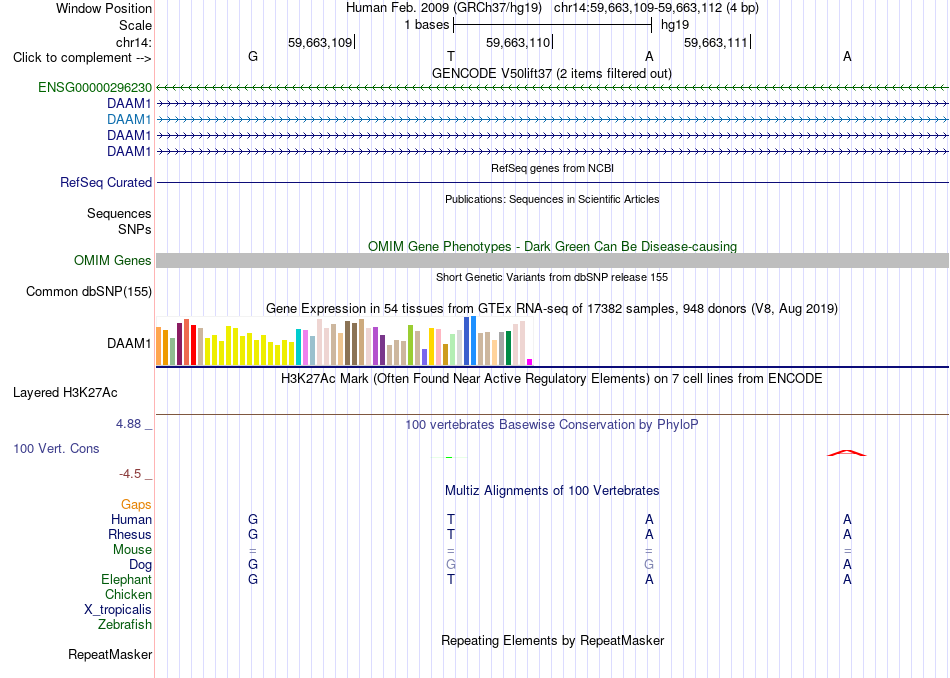This screenshot has width=950, height=678.
Task: Open the light blue DAAM1 transcript label
Action: 129,119
